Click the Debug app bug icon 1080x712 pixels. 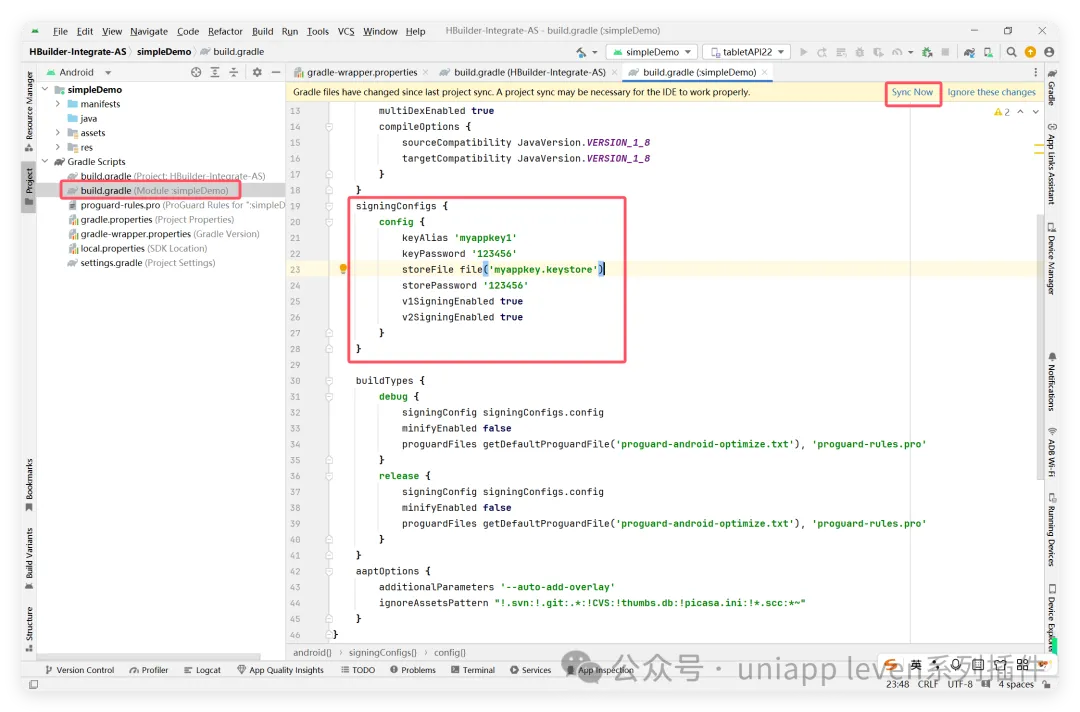[x=859, y=52]
